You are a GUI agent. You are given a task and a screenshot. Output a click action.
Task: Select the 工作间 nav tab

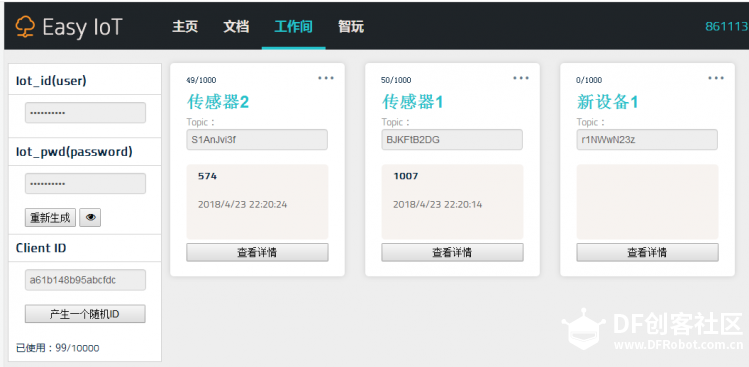(293, 27)
